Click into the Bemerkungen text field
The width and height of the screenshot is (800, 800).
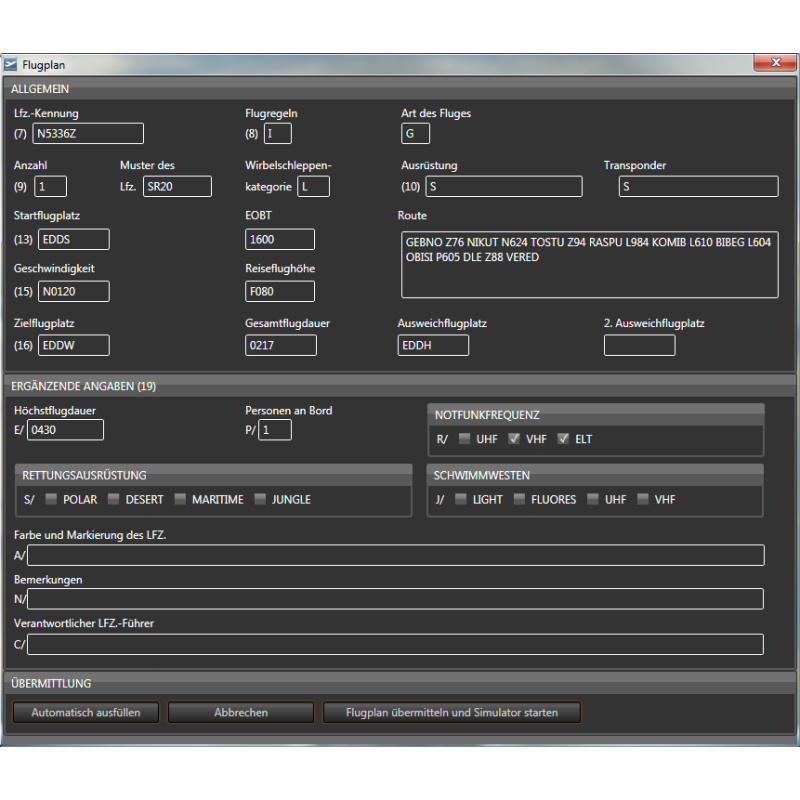click(395, 599)
